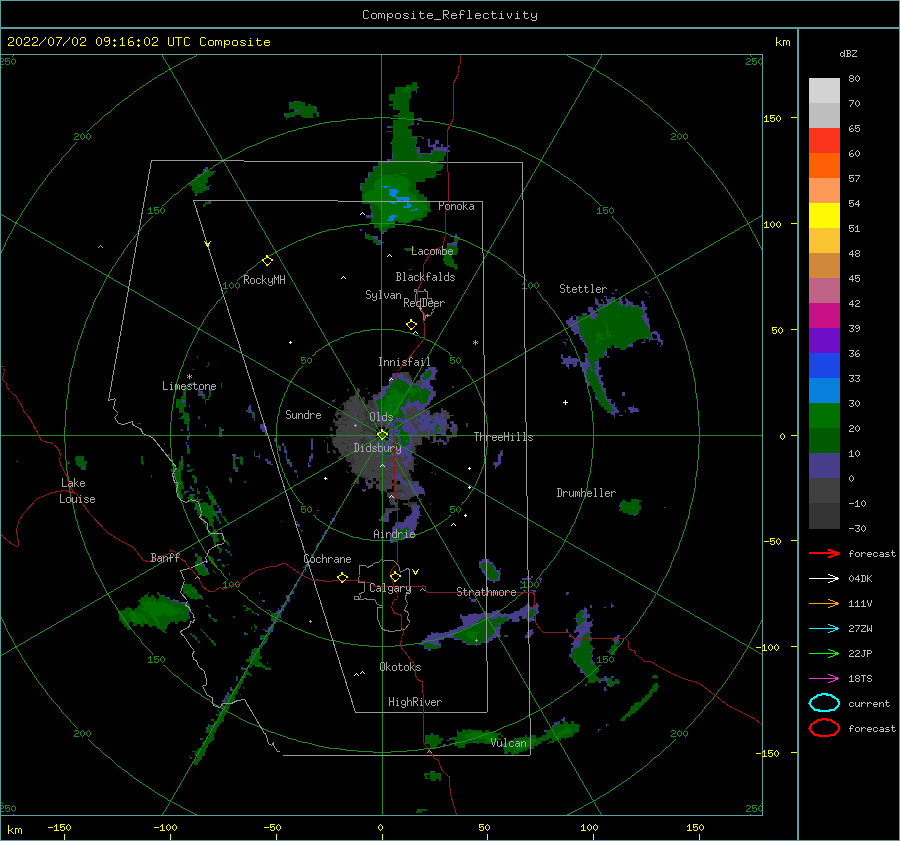Click the green echo southeast of Drumheller
Screen dimensions: 900x841
(630, 507)
